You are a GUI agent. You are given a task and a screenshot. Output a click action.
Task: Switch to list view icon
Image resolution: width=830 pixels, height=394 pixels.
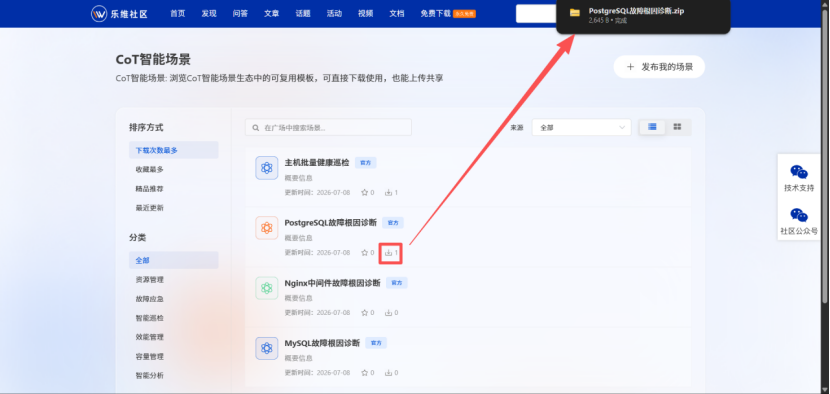pos(652,127)
